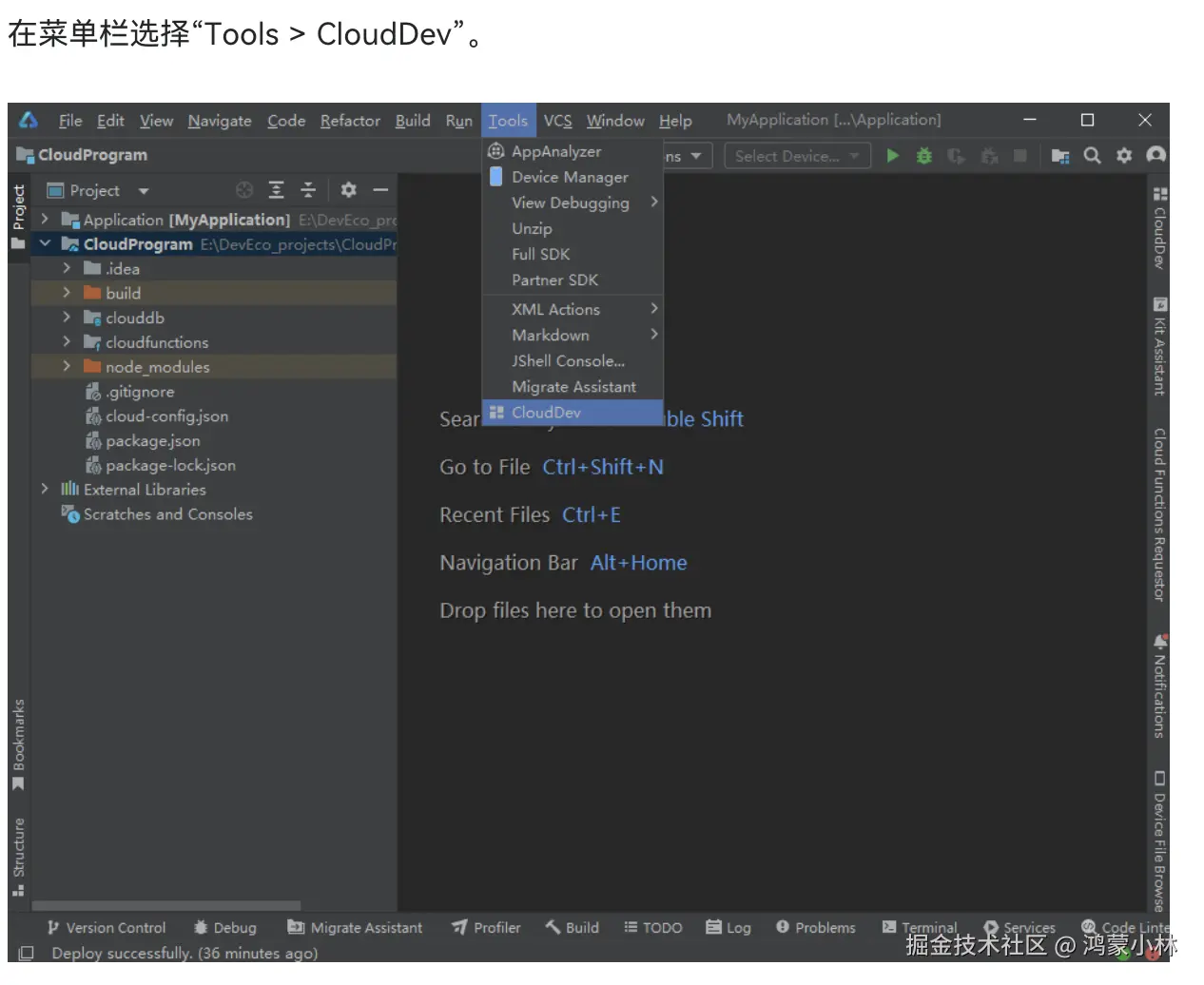The width and height of the screenshot is (1204, 985).
Task: Open the Debug tool window at the bottom
Action: (x=224, y=927)
